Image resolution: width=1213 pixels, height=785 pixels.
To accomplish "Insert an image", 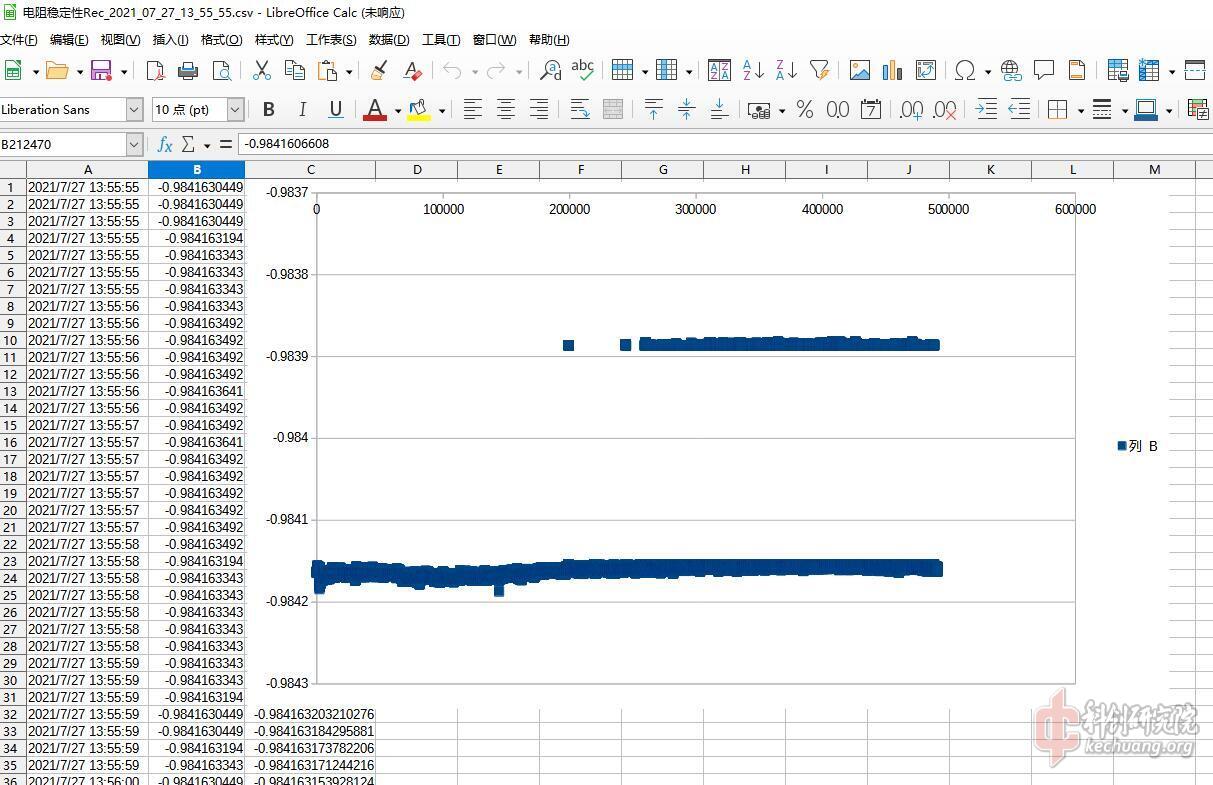I will (859, 70).
